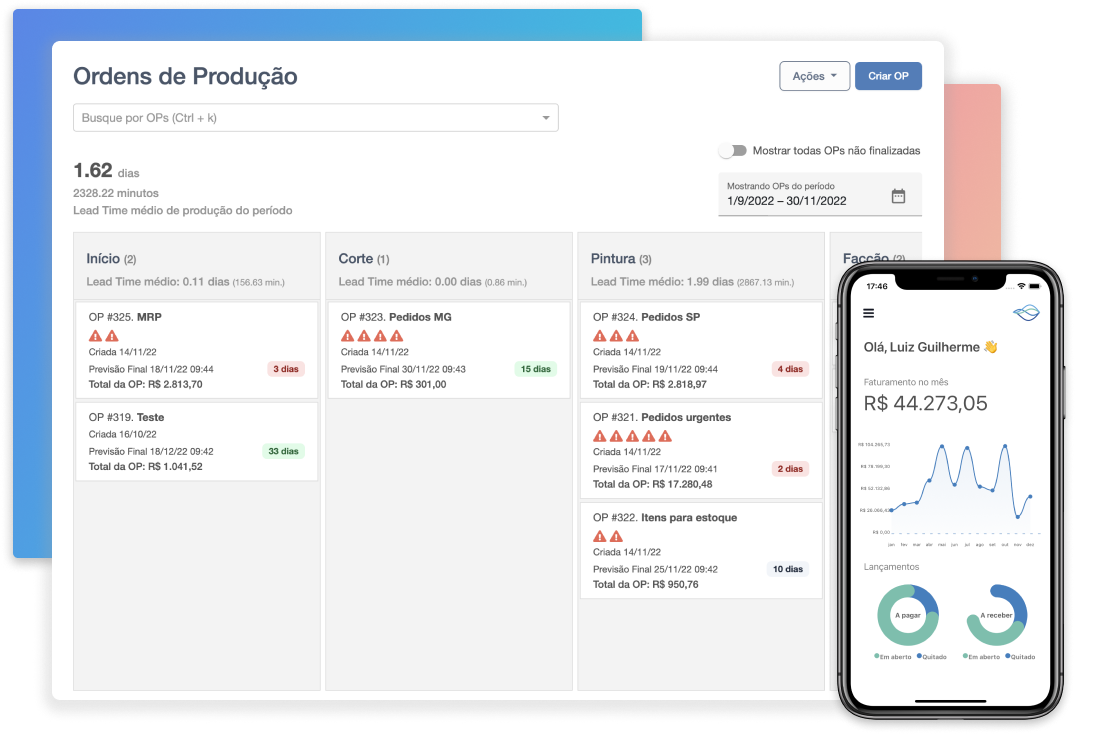Expand the Ações dropdown
The image size is (1098, 749).
pyautogui.click(x=814, y=76)
